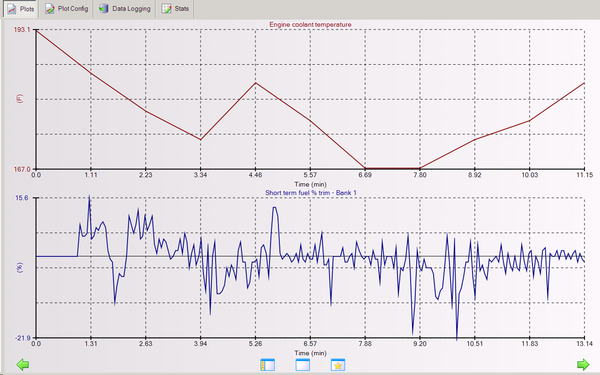Switch to the Plots tab
Image resolution: width=600 pixels, height=375 pixels.
point(21,9)
